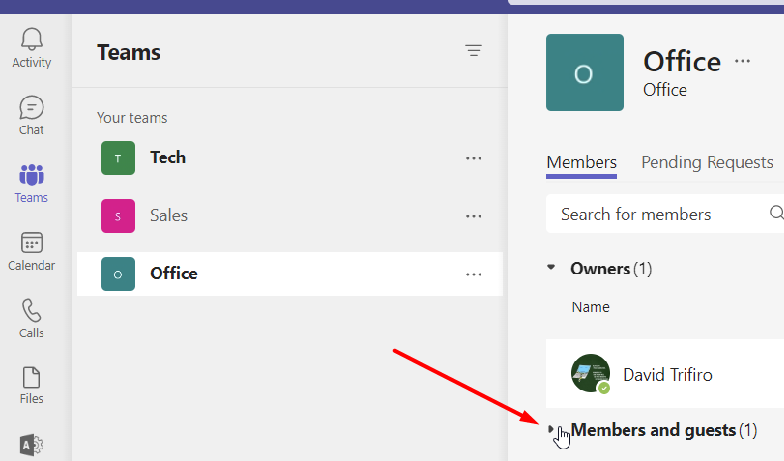Click the search magnifier icon in members box
This screenshot has height=461, width=784.
tap(776, 213)
